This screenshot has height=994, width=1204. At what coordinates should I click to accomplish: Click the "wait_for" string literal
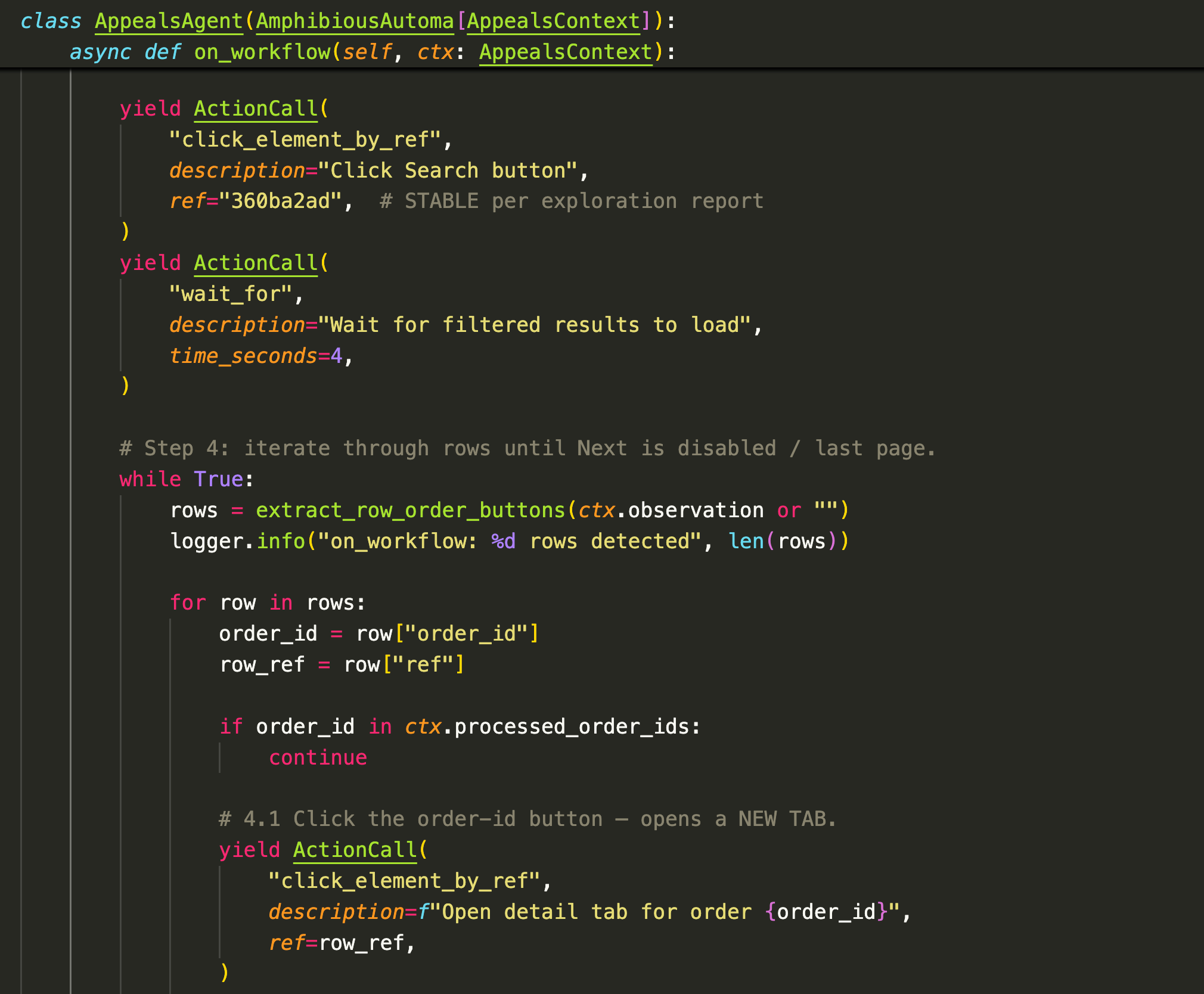tap(231, 294)
